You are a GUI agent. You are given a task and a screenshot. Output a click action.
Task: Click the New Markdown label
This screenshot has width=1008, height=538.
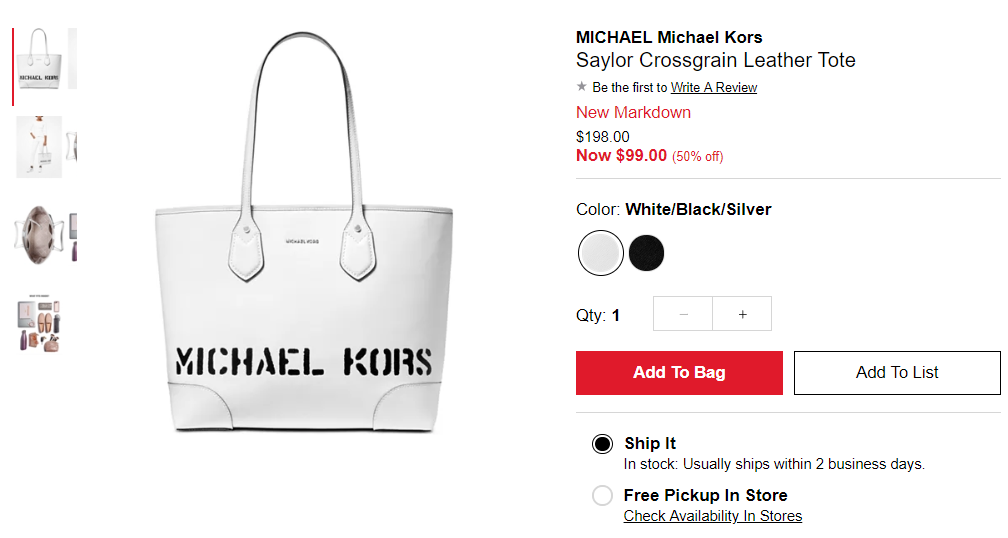pos(633,112)
